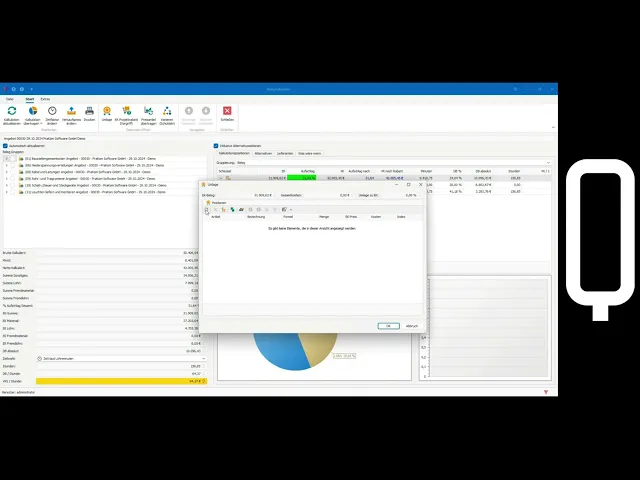Screen dimensions: 640x480
Task: Click the yellow VK3 / Stunde field
Action: coord(121,381)
